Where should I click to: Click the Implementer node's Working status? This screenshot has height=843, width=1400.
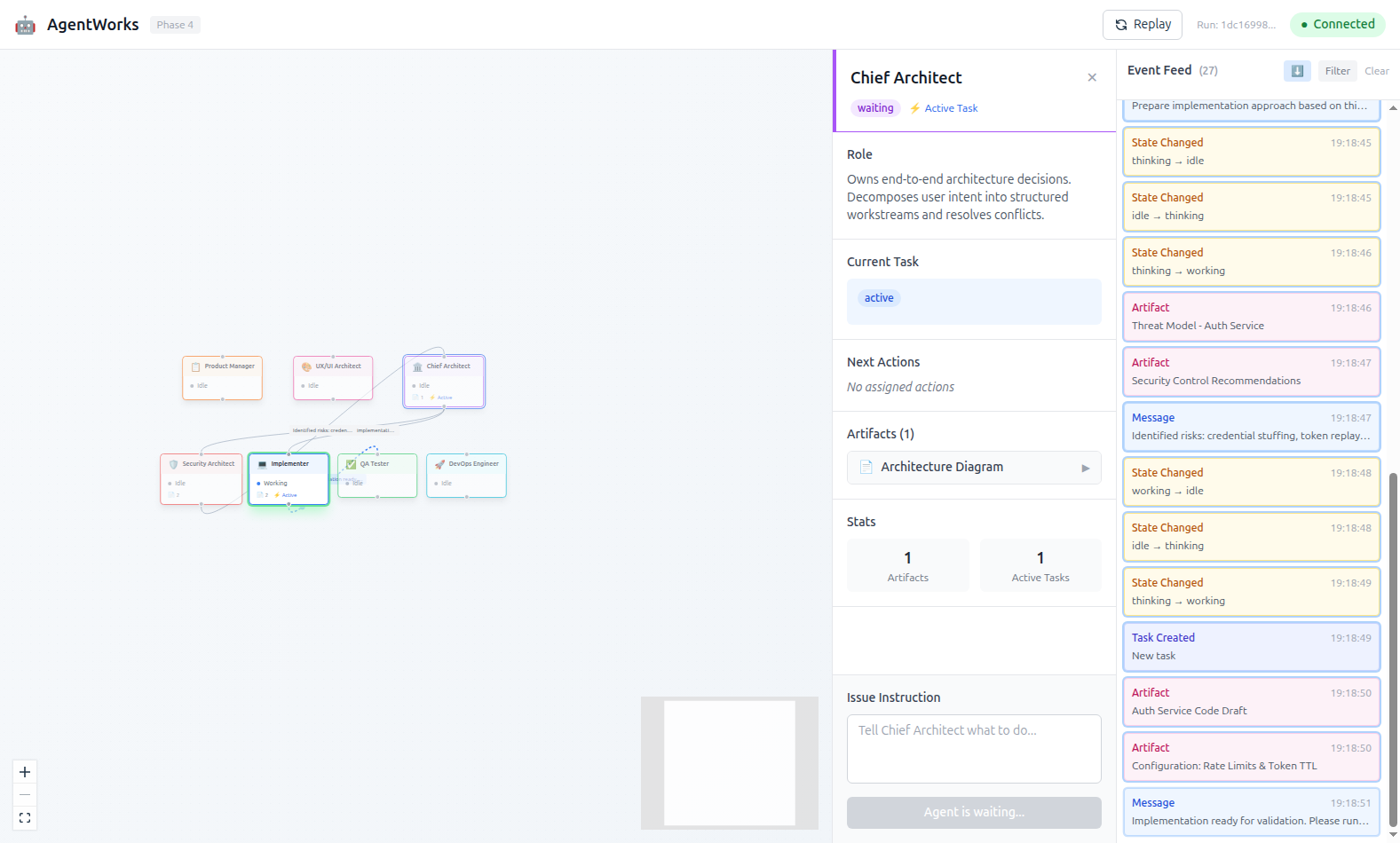[x=273, y=484]
